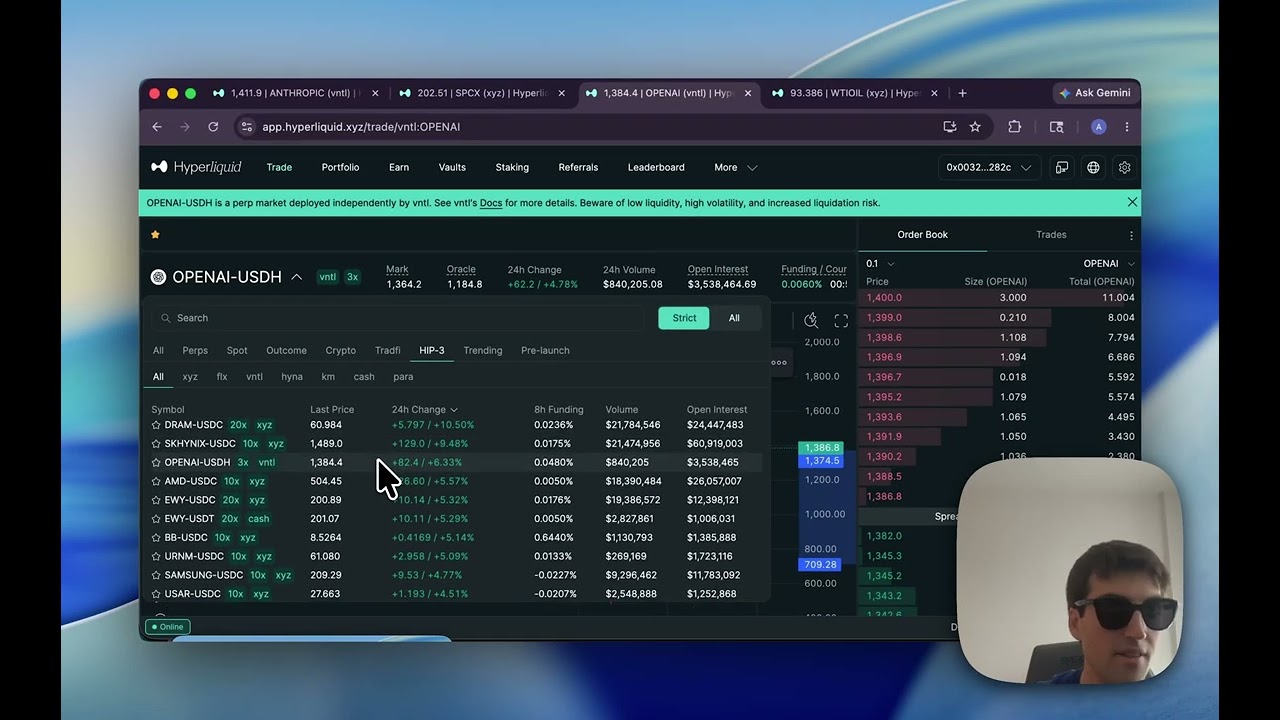Open browser extensions puzzle icon
1280x720 pixels.
click(x=1014, y=127)
